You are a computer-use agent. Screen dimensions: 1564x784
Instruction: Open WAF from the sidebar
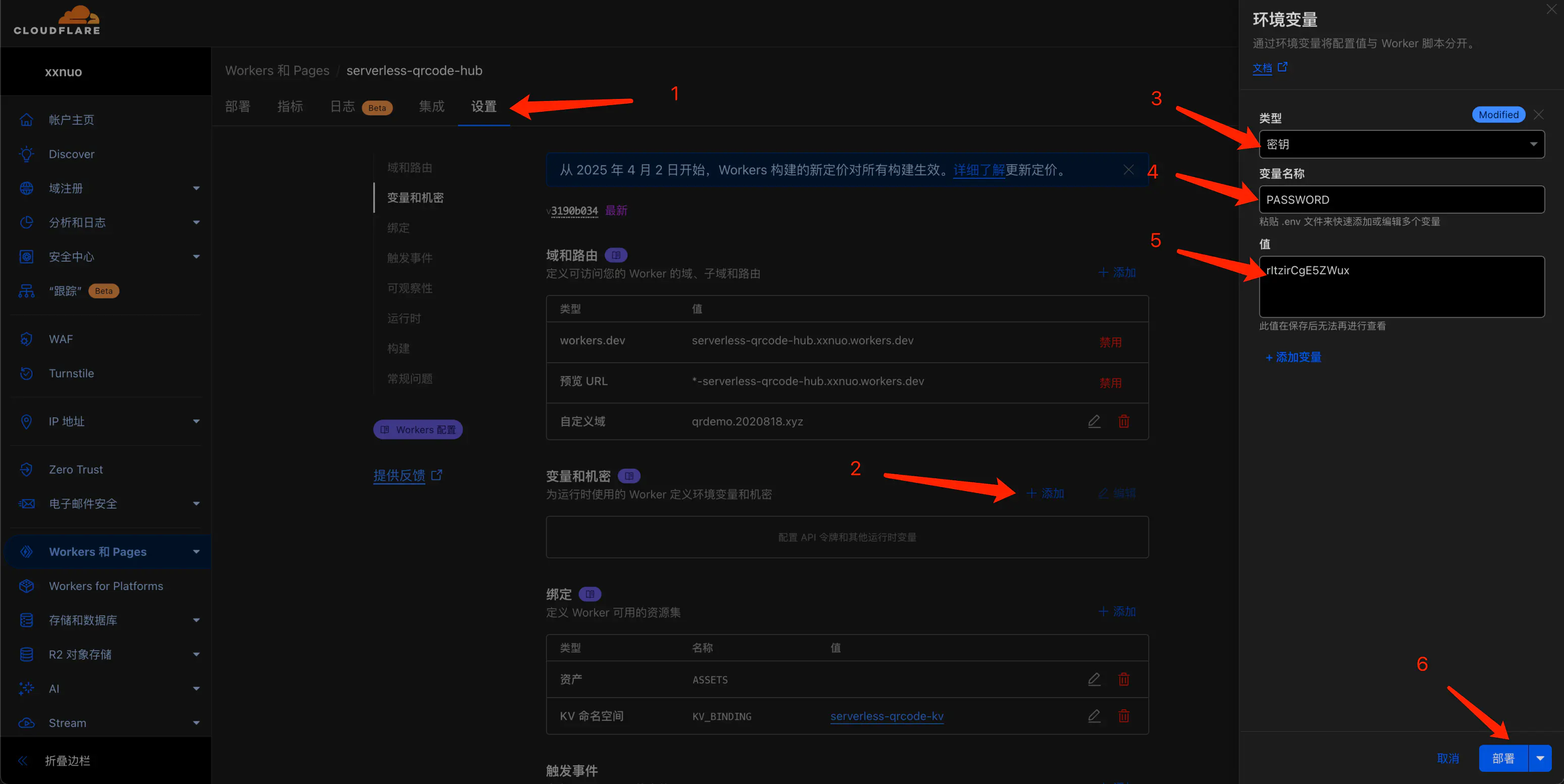60,339
